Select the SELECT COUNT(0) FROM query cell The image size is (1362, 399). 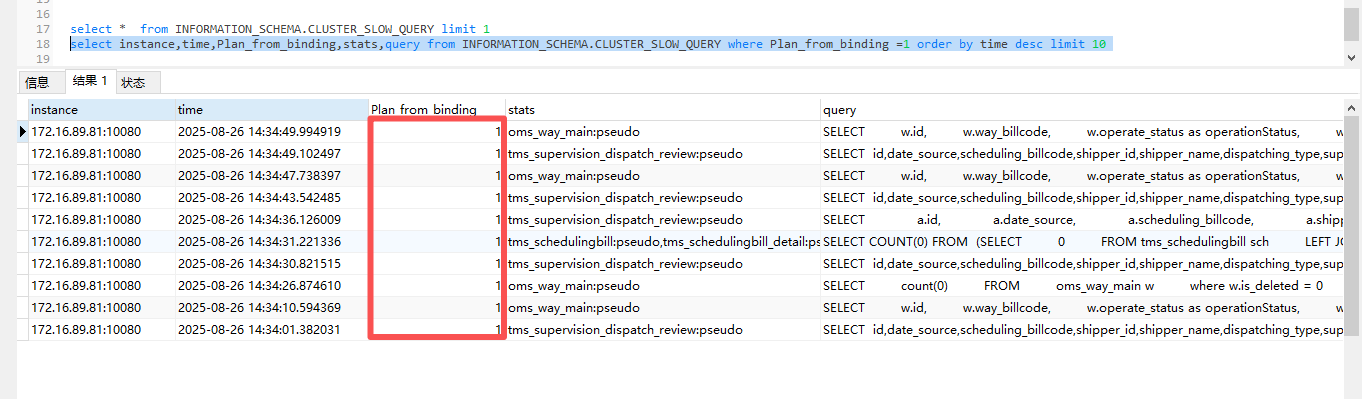click(x=1081, y=242)
